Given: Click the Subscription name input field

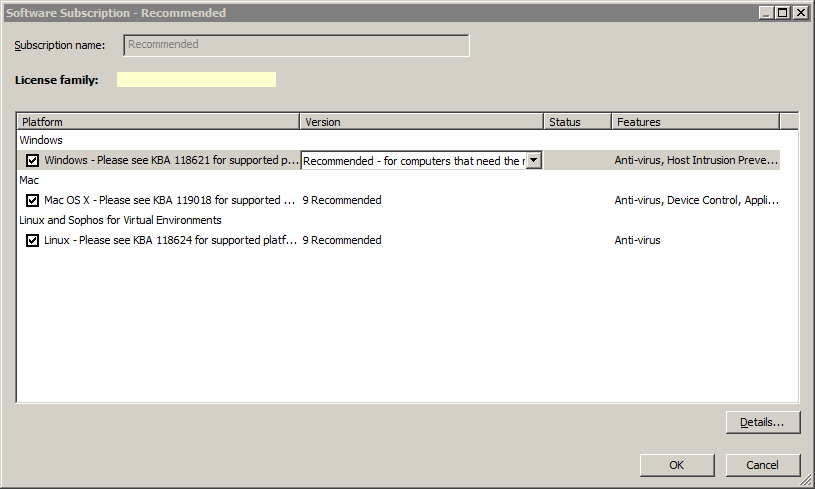Looking at the screenshot, I should point(296,45).
